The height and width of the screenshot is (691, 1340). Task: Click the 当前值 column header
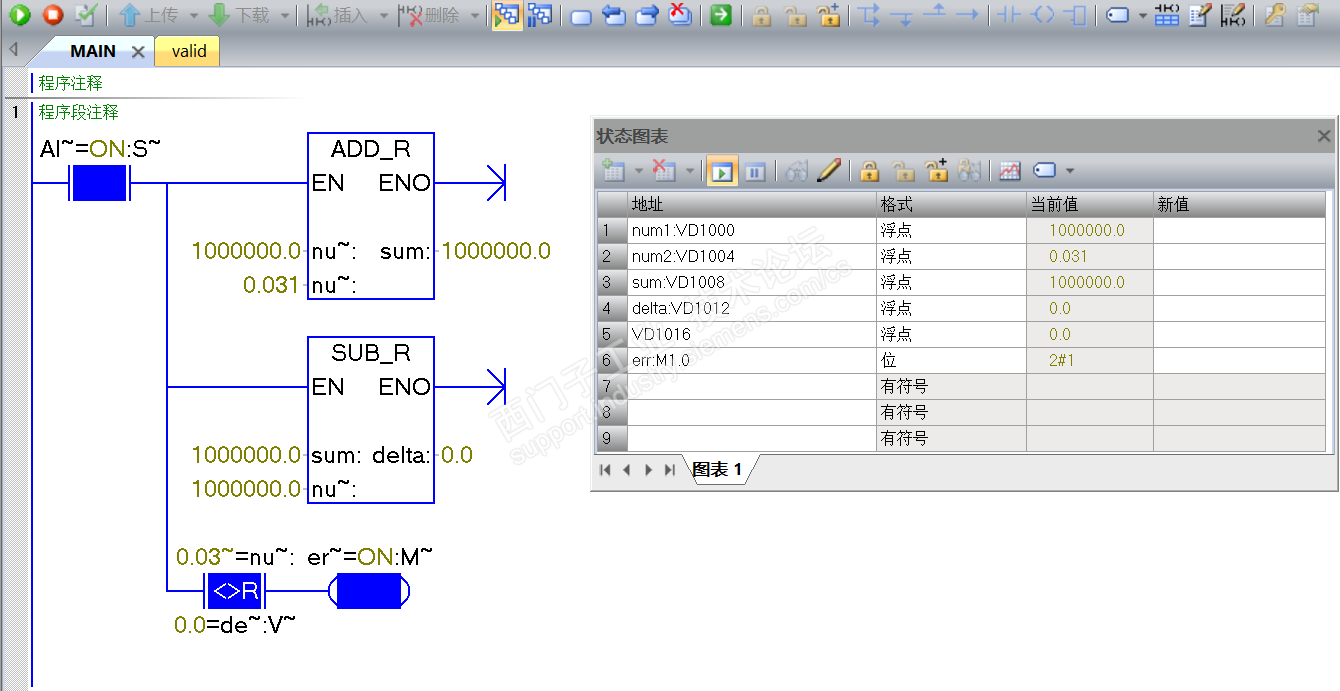(x=1090, y=204)
